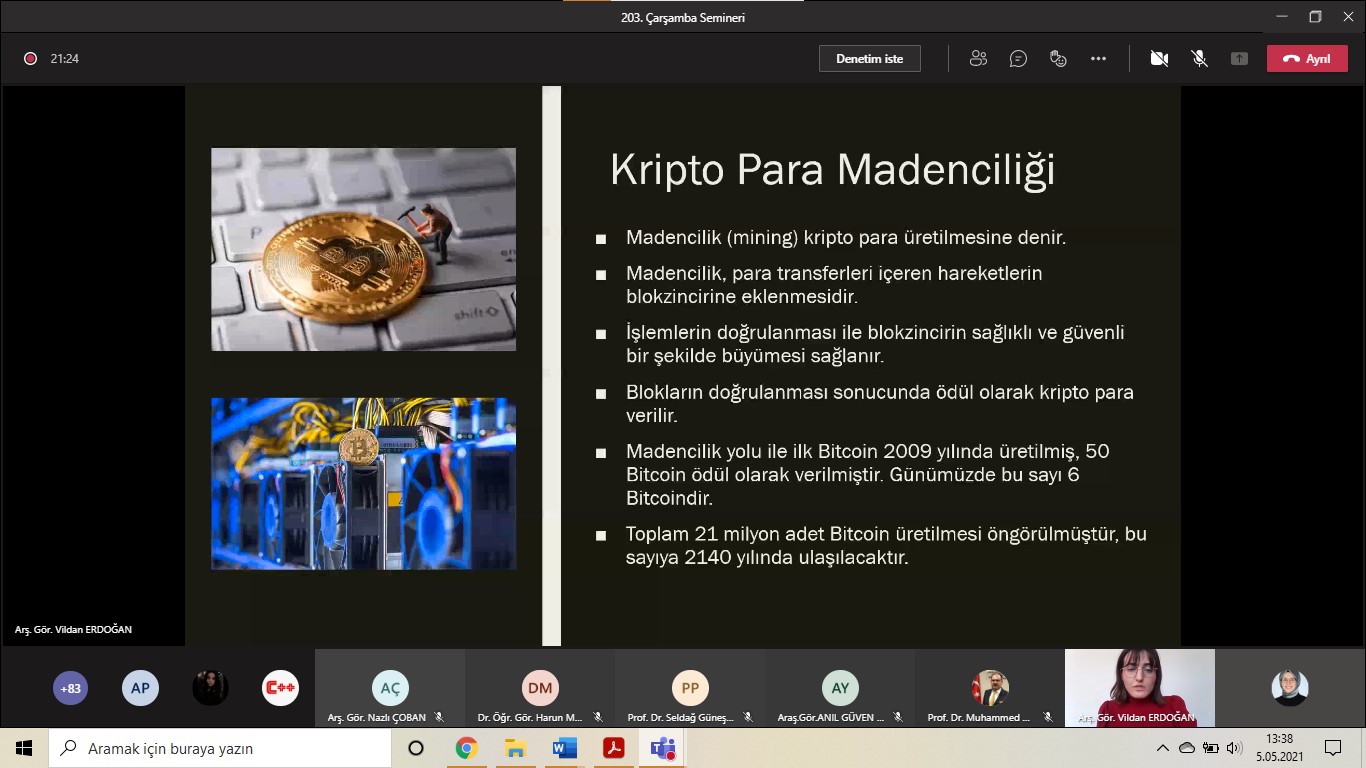The image size is (1366, 768).
Task: Open Microsoft Teams from the taskbar
Action: pyautogui.click(x=663, y=748)
